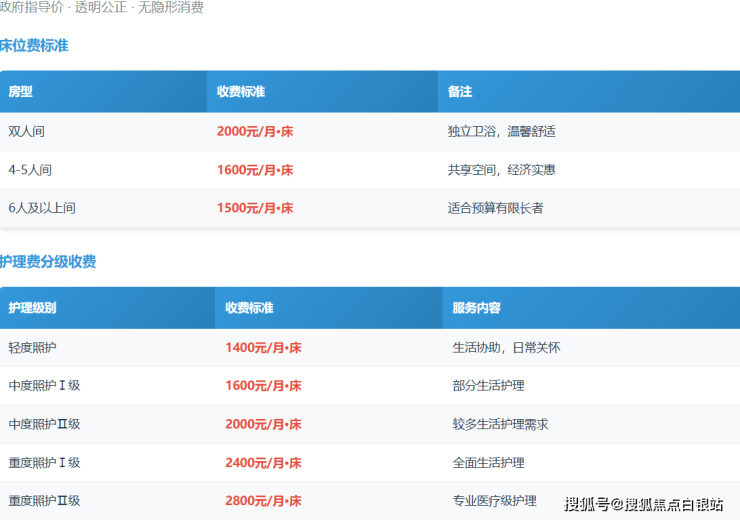This screenshot has height=520, width=740.
Task: Click the 独立卫浴，温馨舒适 note
Action: (501, 131)
